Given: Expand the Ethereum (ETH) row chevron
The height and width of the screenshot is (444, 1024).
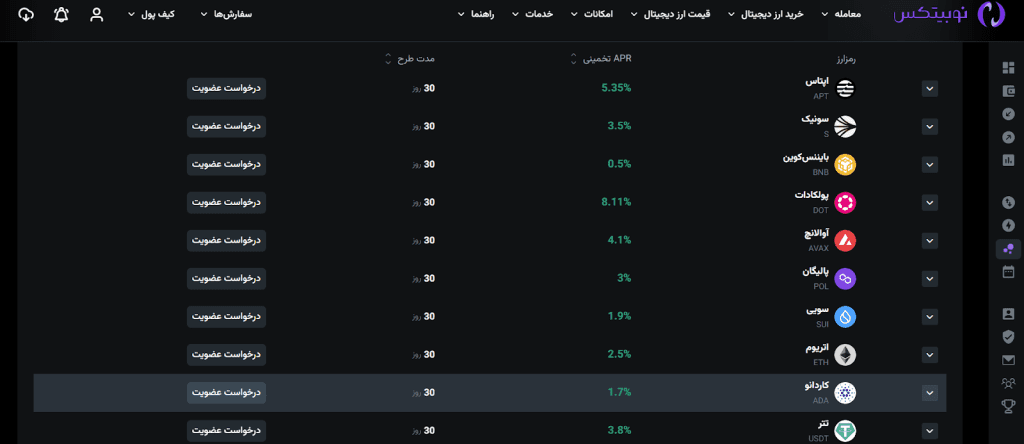Looking at the screenshot, I should [930, 355].
